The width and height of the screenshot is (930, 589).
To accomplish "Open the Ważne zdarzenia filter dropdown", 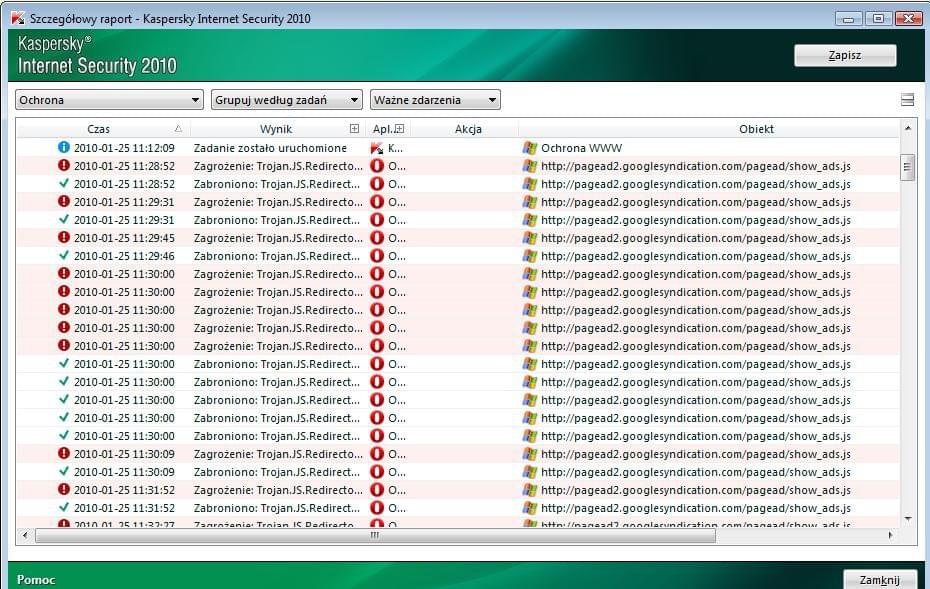I will click(x=435, y=100).
